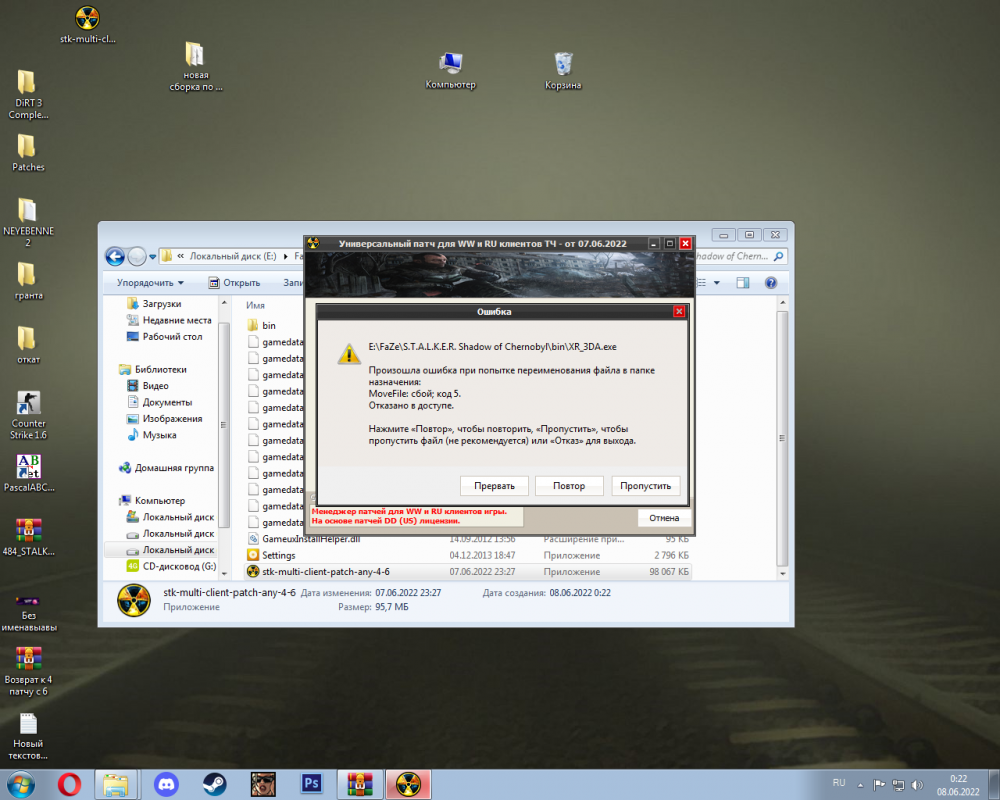1000x800 pixels.
Task: Toggle the preview pane icon in Explorer
Action: pos(742,282)
